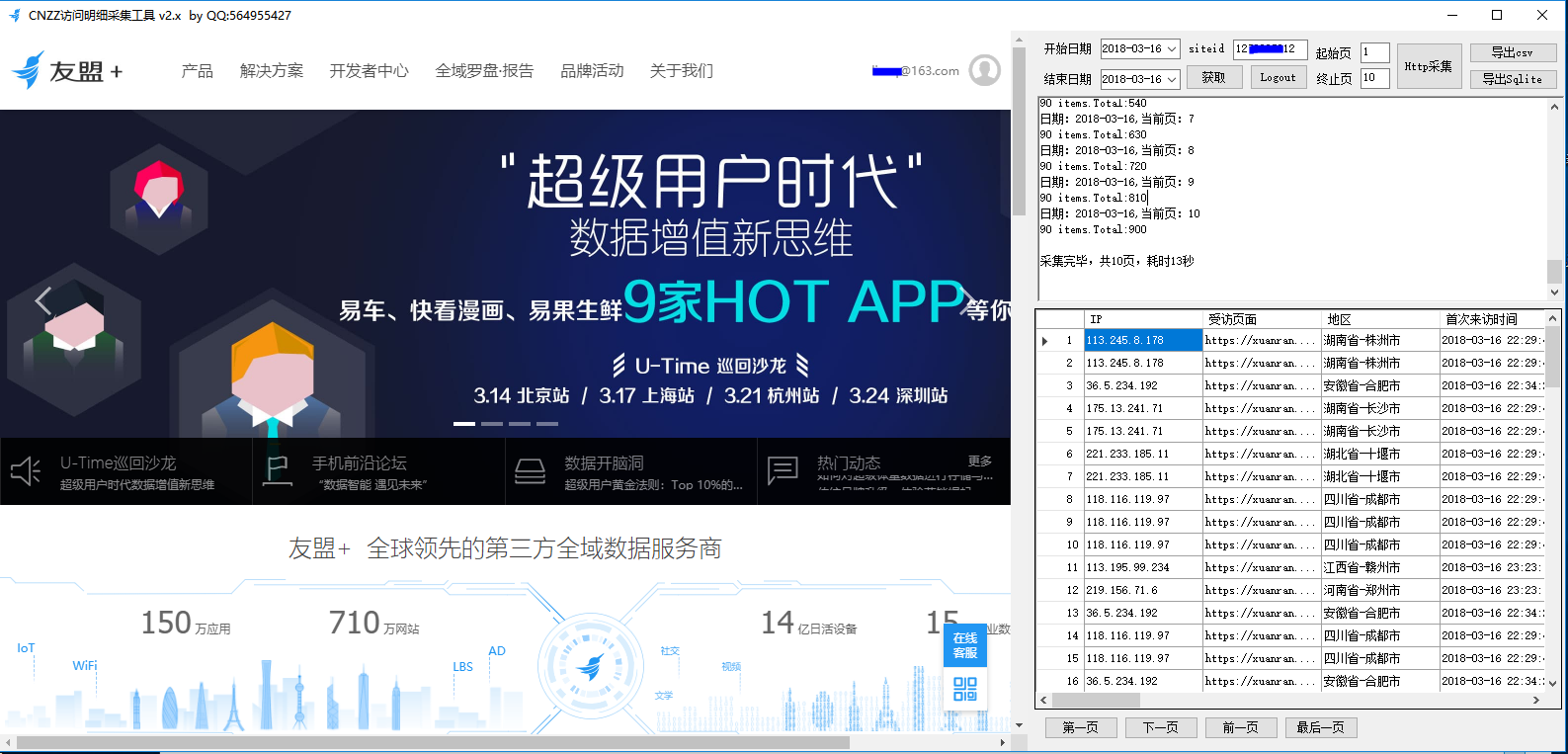1568x754 pixels.
Task: Expand the 结束日期 date dropdown
Action: tap(1172, 79)
